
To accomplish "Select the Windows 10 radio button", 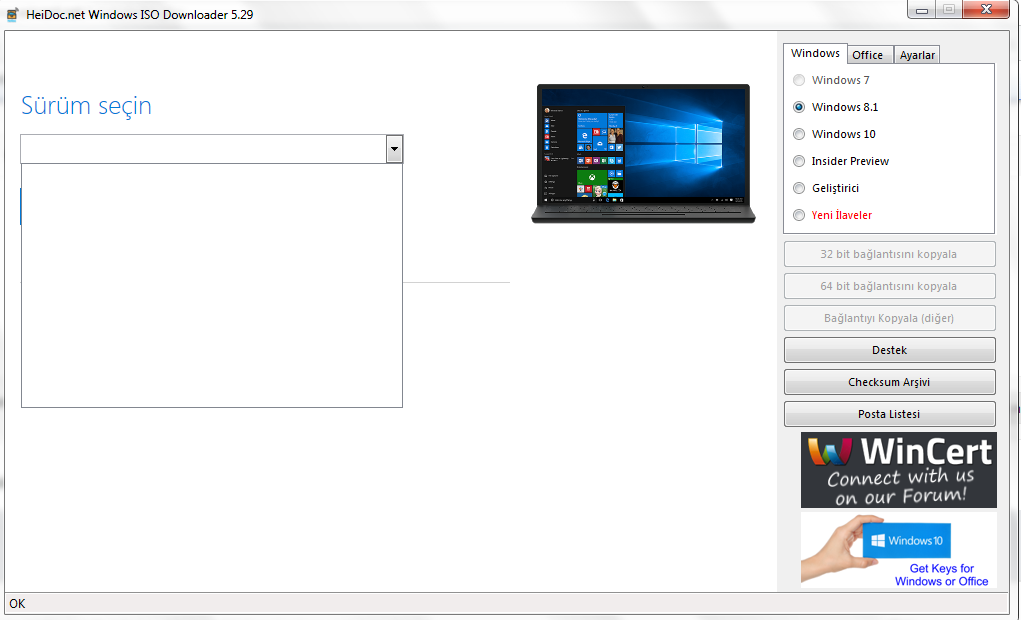I will 799,134.
